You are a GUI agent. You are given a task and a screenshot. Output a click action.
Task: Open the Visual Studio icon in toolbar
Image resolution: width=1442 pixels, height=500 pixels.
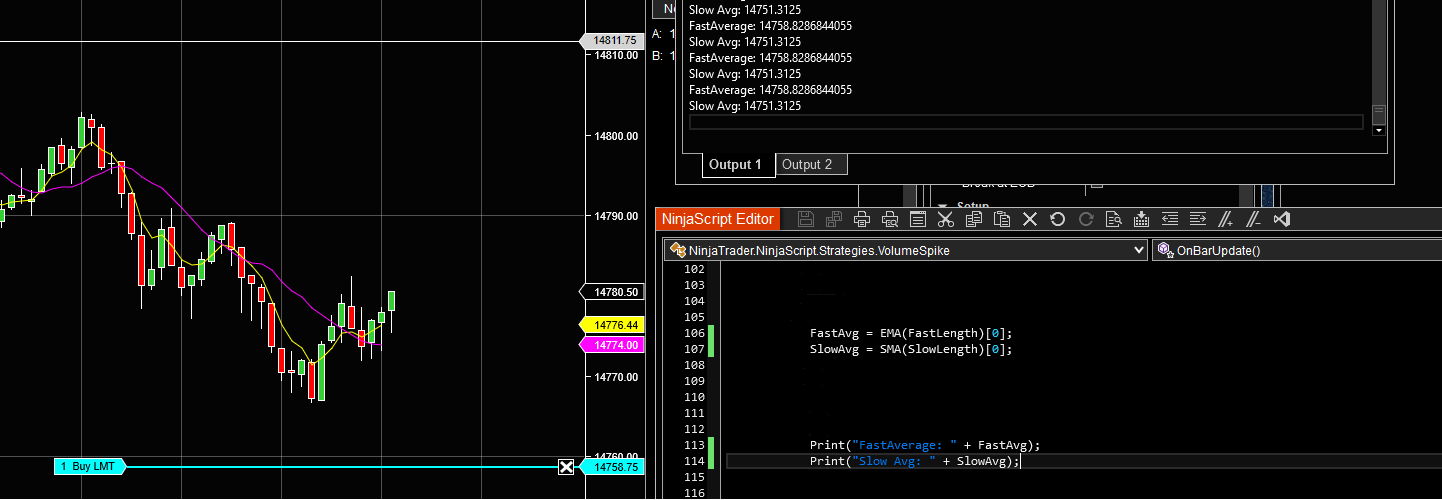(1282, 219)
